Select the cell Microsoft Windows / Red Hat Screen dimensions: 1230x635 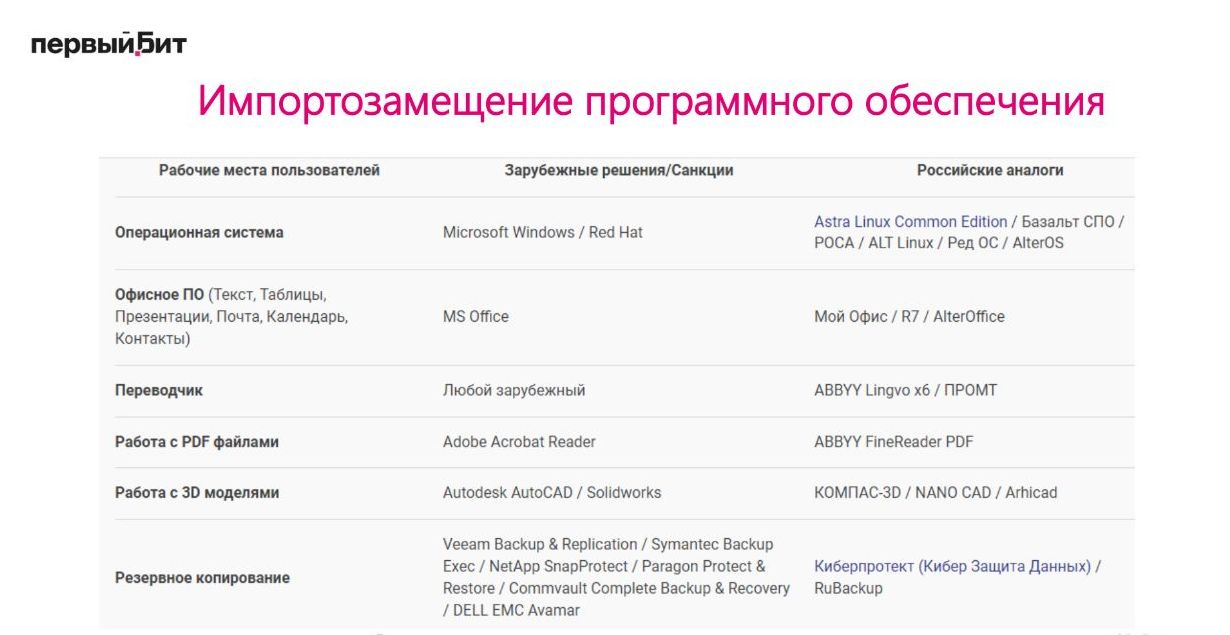pos(543,232)
